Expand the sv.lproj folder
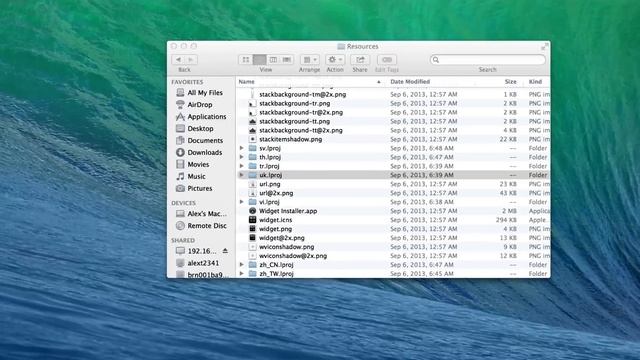This screenshot has height=360, width=640. (241, 148)
